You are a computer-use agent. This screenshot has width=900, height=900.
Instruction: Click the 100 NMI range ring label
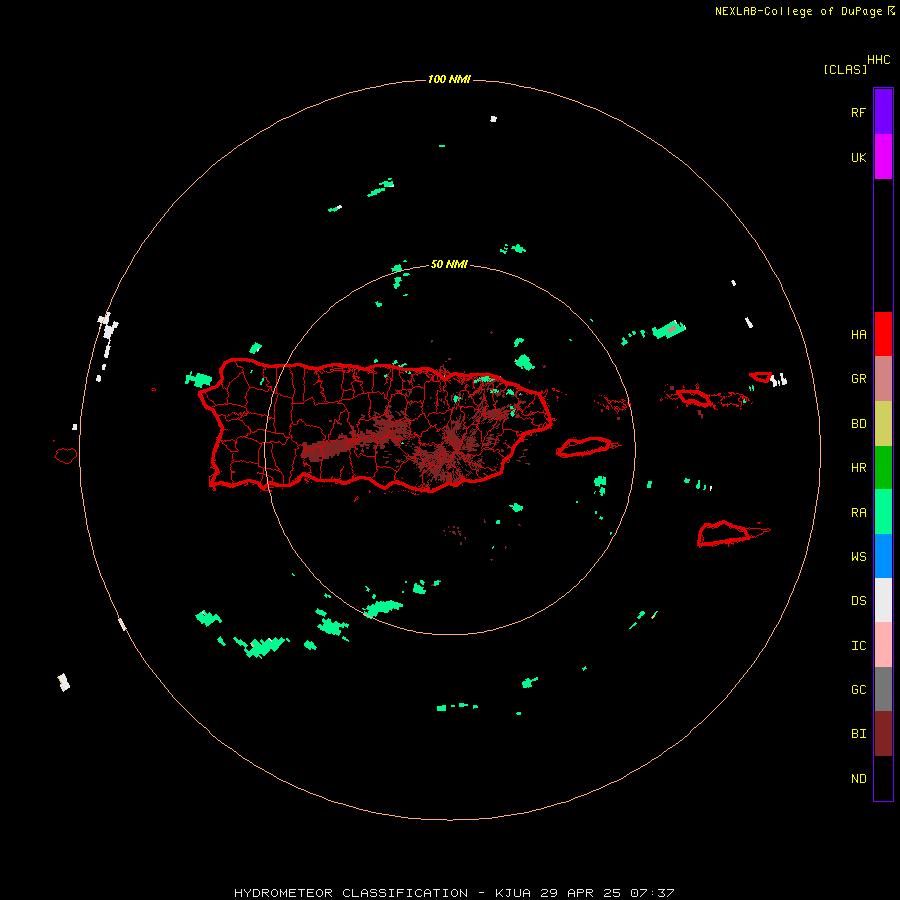pyautogui.click(x=449, y=79)
